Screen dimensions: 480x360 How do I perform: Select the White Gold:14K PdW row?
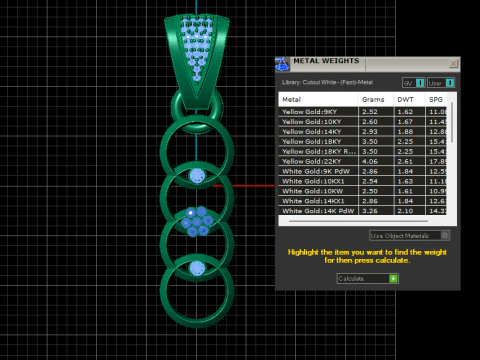click(363, 211)
